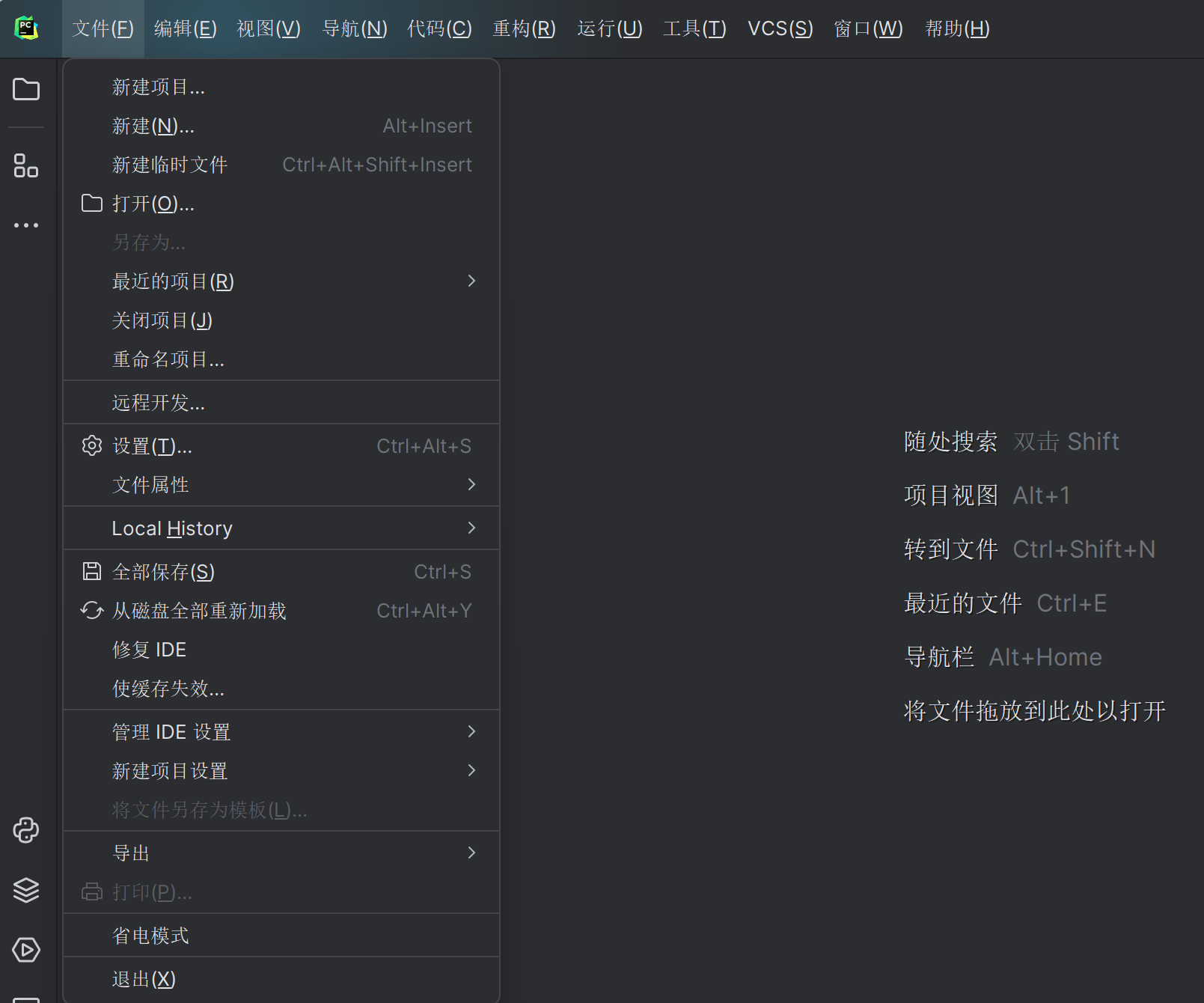Click the Ctrl+Shift+N shortcut hint
The image size is (1204, 1003).
click(1084, 549)
